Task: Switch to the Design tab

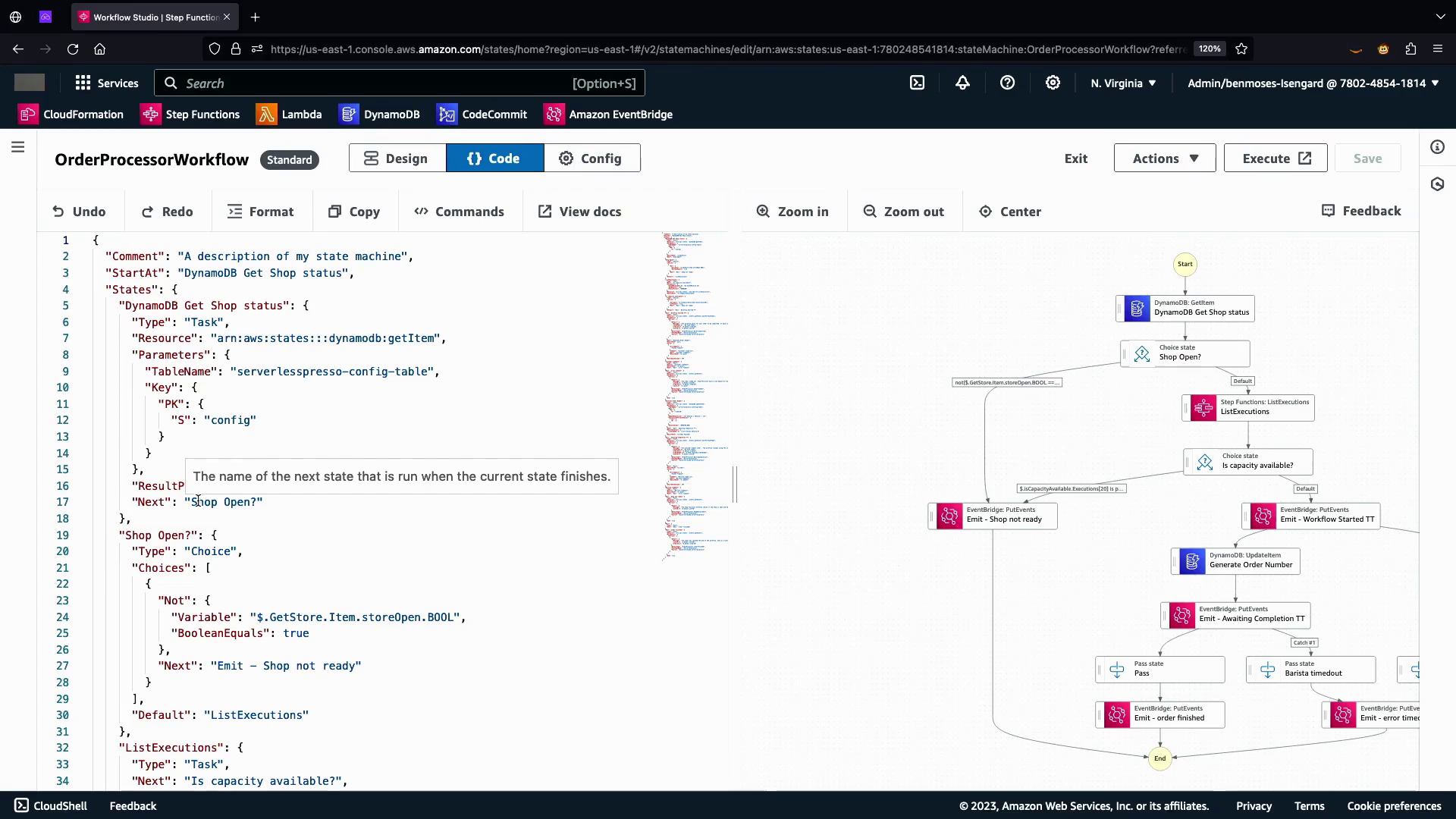Action: coord(397,158)
